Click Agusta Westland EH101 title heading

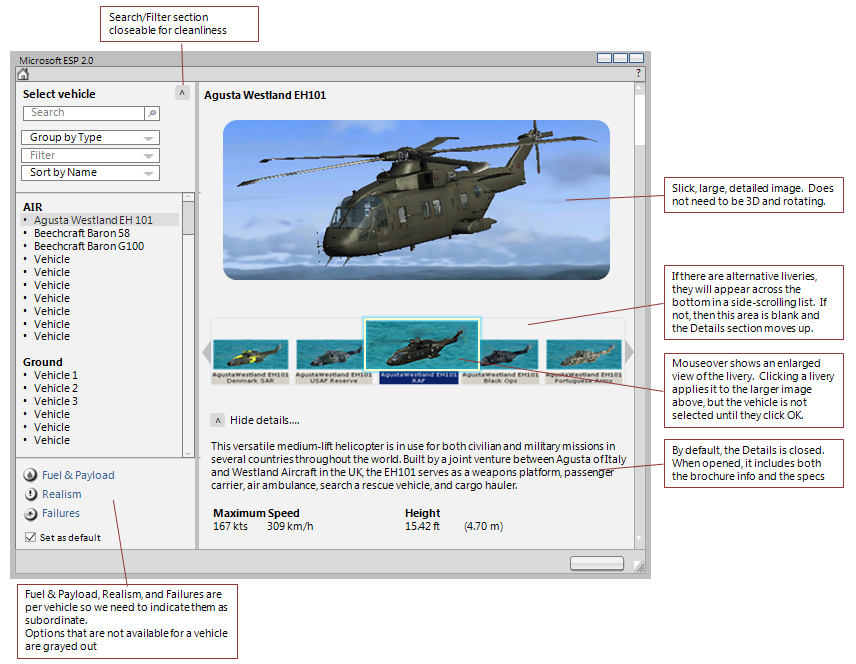coord(265,95)
